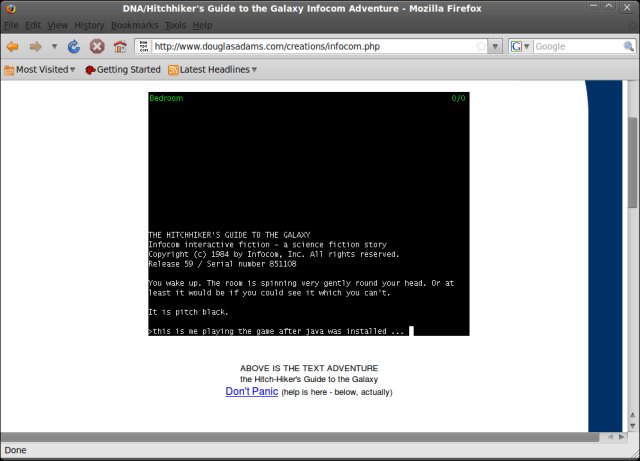Stop loading the page
640x461 pixels.
point(97,47)
